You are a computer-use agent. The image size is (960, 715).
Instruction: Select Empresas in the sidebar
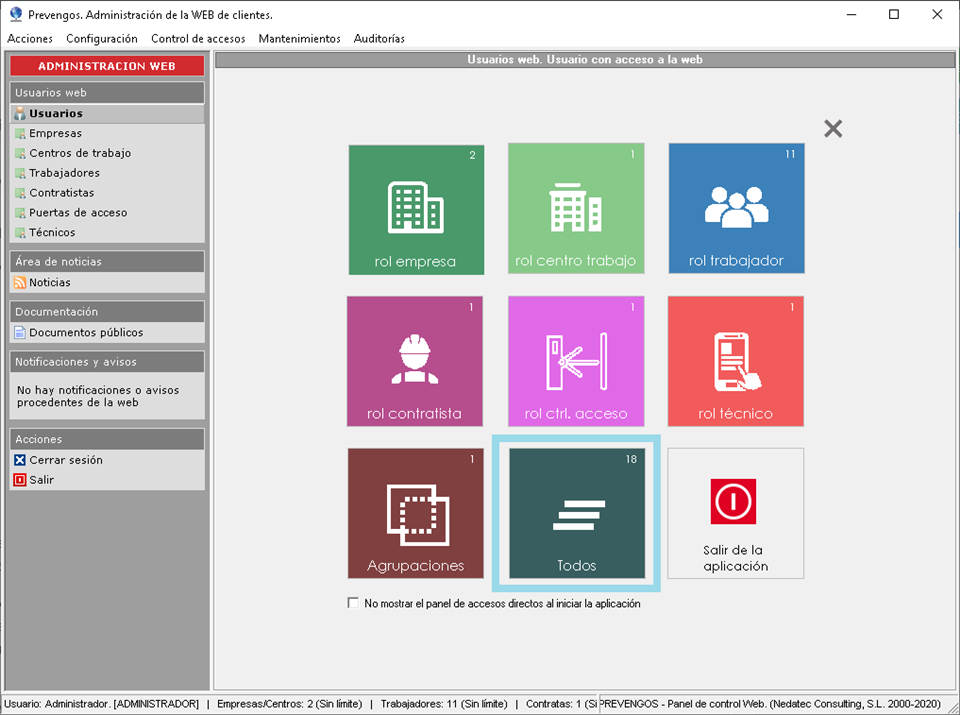[x=55, y=133]
